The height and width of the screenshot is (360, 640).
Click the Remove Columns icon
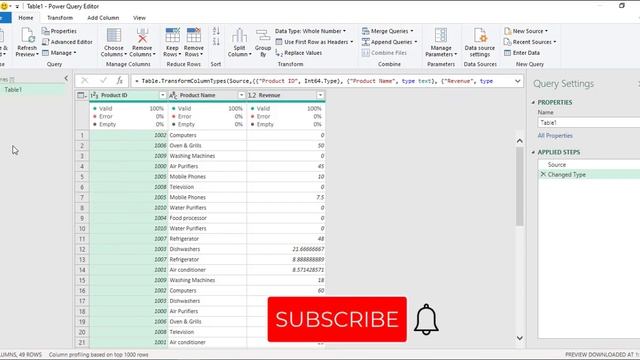click(x=142, y=36)
